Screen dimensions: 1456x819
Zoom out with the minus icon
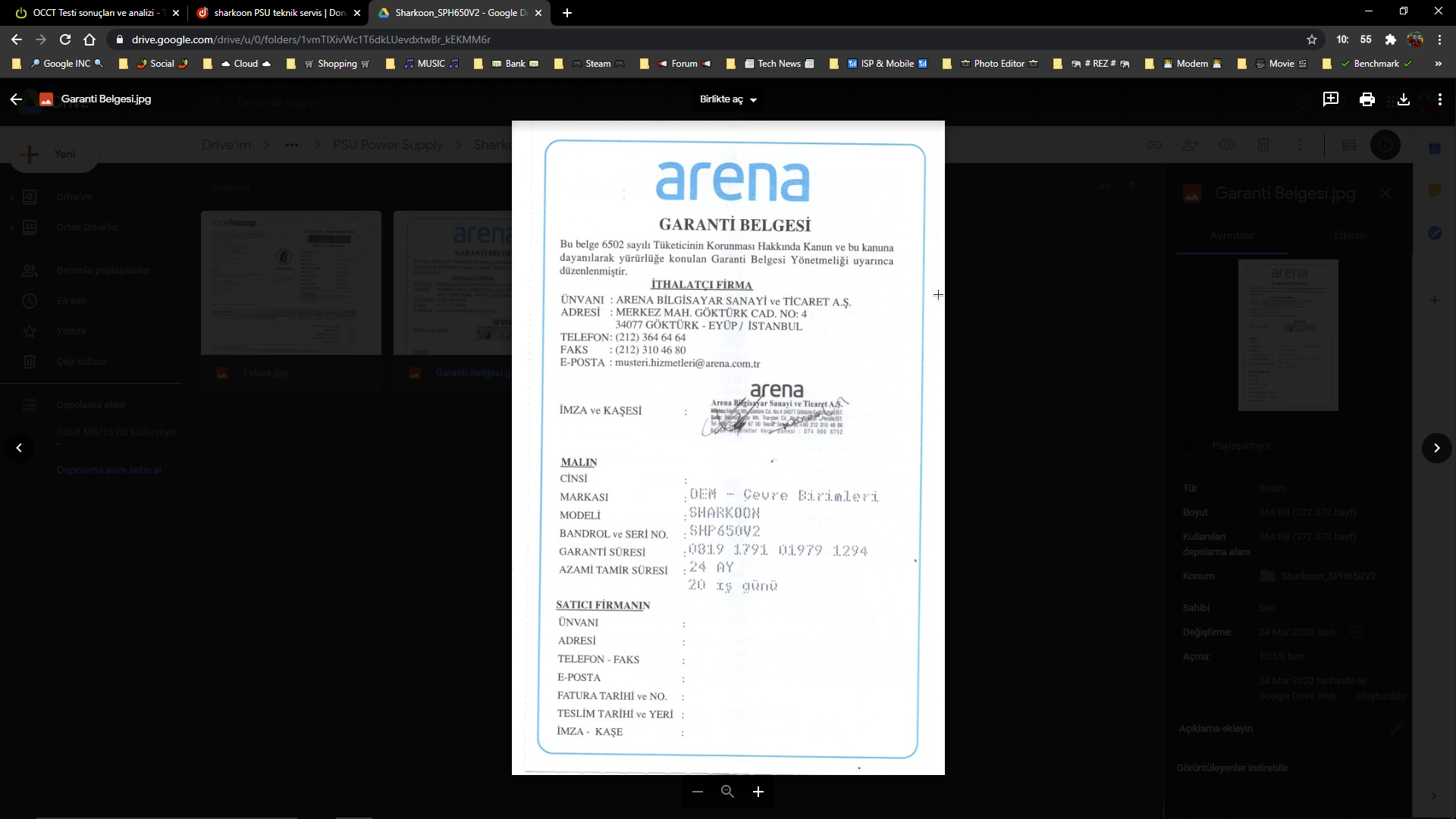(x=698, y=792)
